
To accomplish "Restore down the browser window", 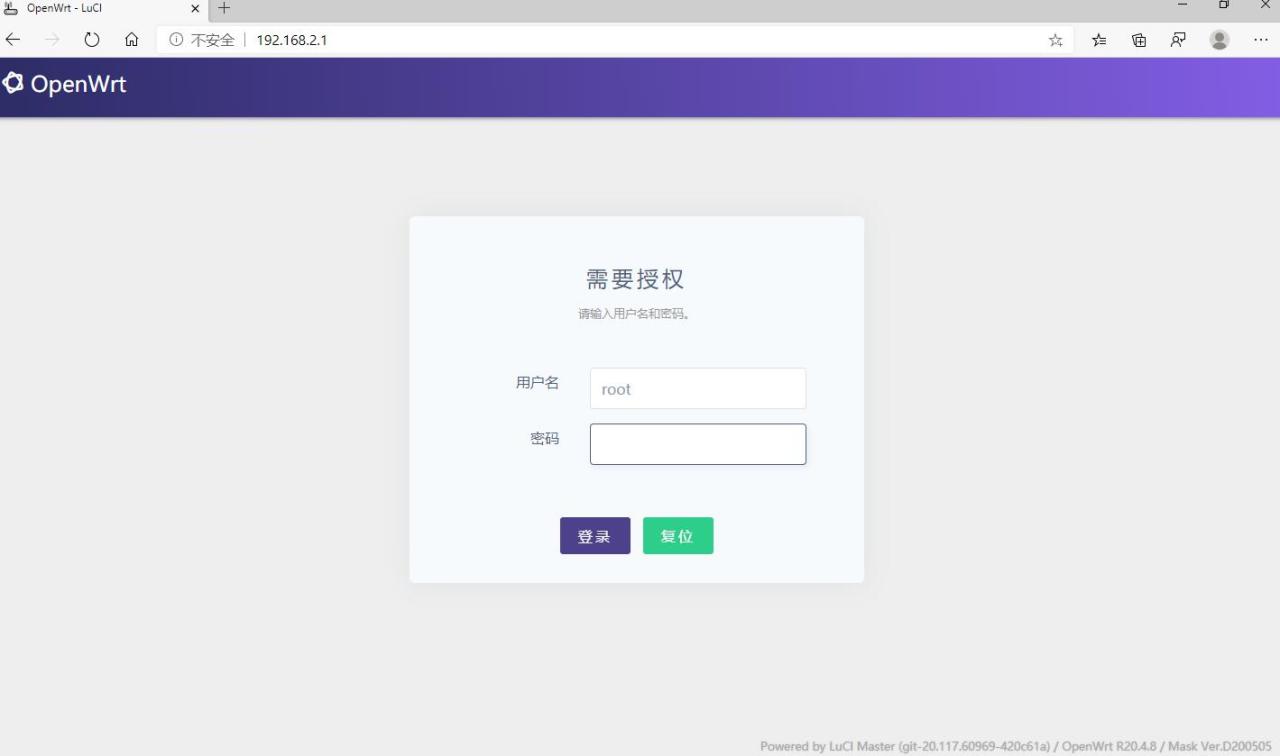I will point(1223,6).
